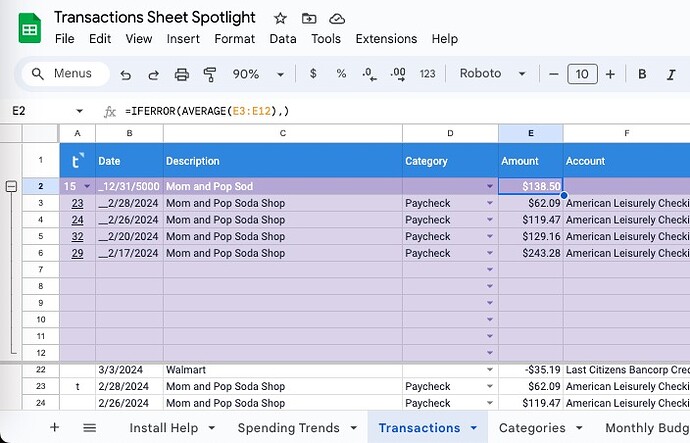
Task: Follow the link 24 in column A
Action: (77, 220)
